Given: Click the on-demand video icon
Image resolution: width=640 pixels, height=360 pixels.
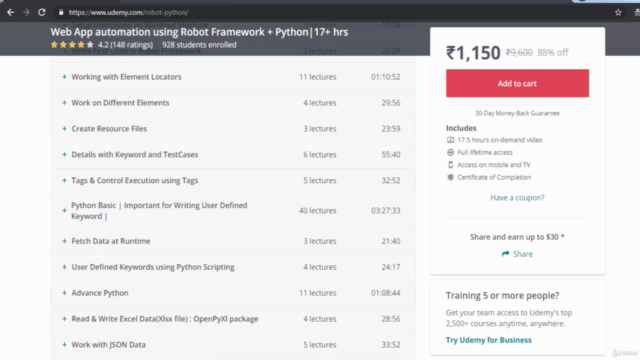Looking at the screenshot, I should point(450,140).
